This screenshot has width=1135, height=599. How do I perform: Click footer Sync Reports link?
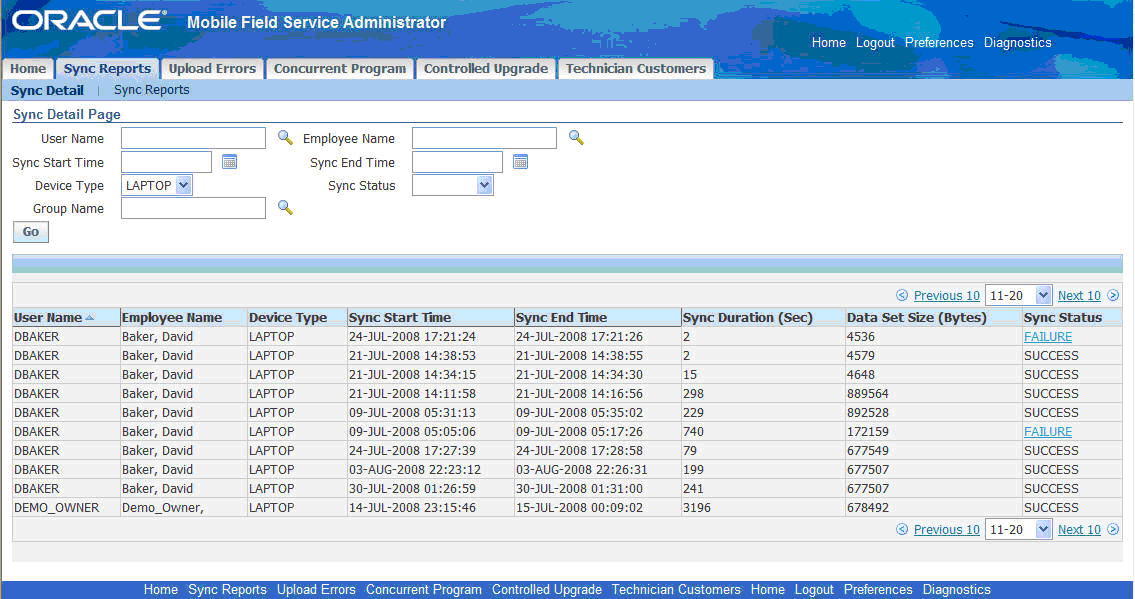(227, 589)
